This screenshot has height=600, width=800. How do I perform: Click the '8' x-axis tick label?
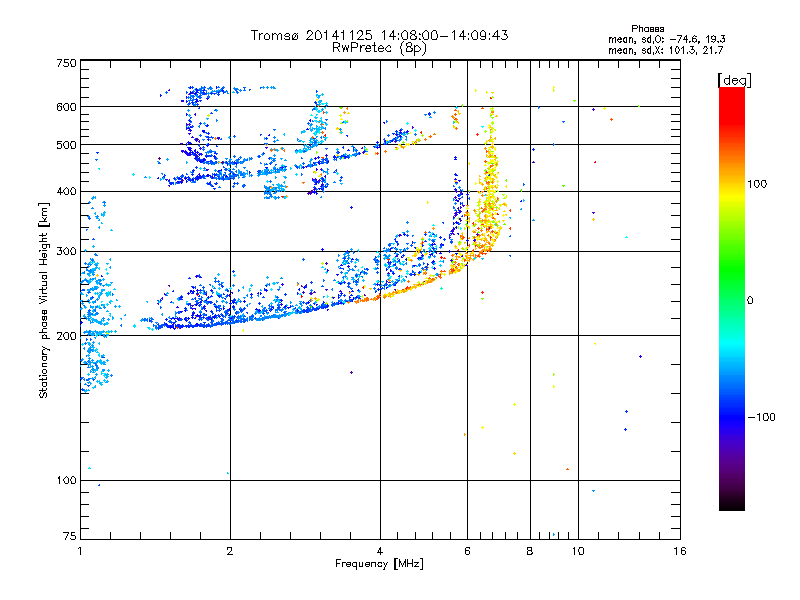point(530,551)
